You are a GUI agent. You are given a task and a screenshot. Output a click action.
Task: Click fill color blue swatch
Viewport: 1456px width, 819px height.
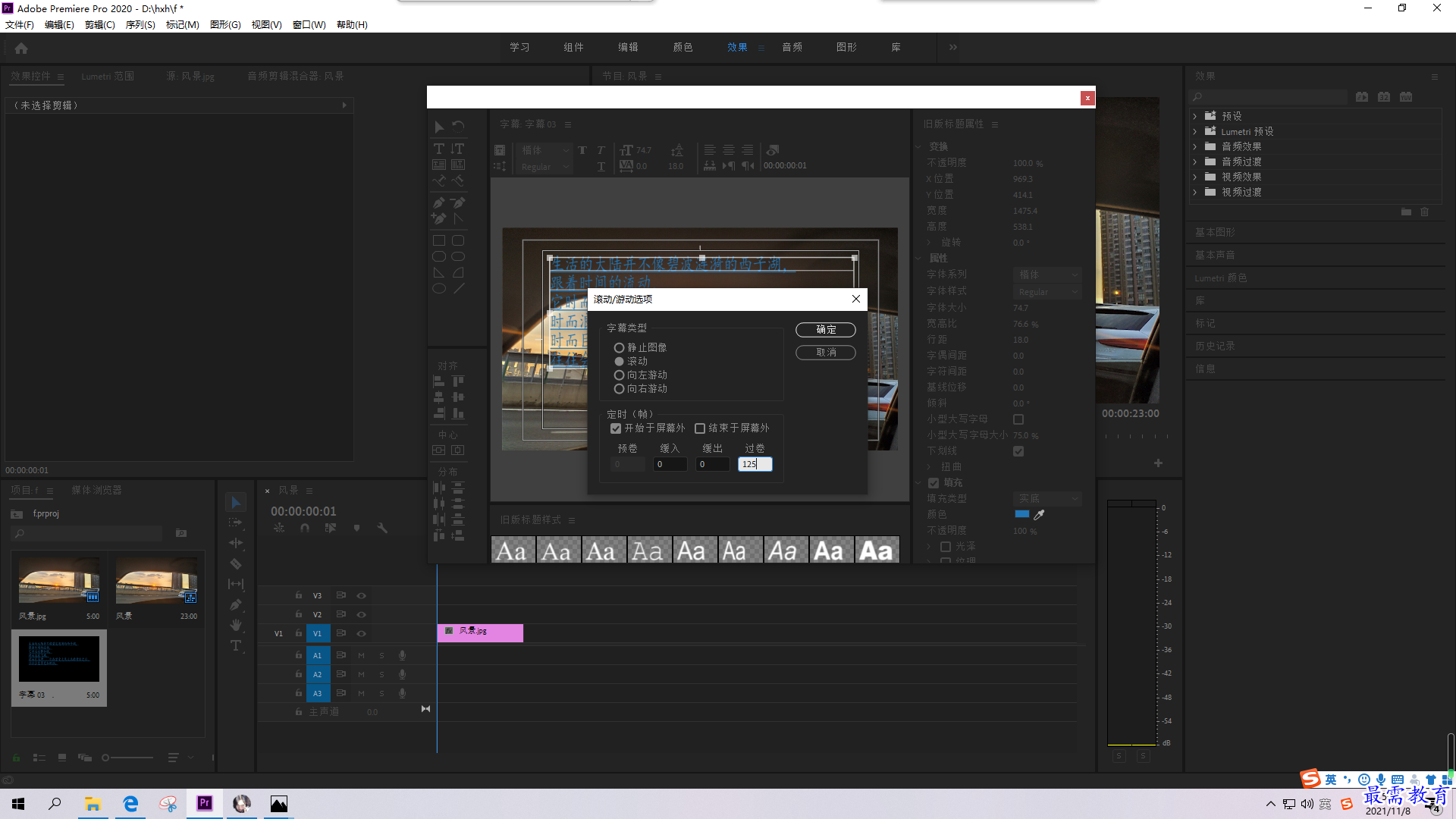1022,514
